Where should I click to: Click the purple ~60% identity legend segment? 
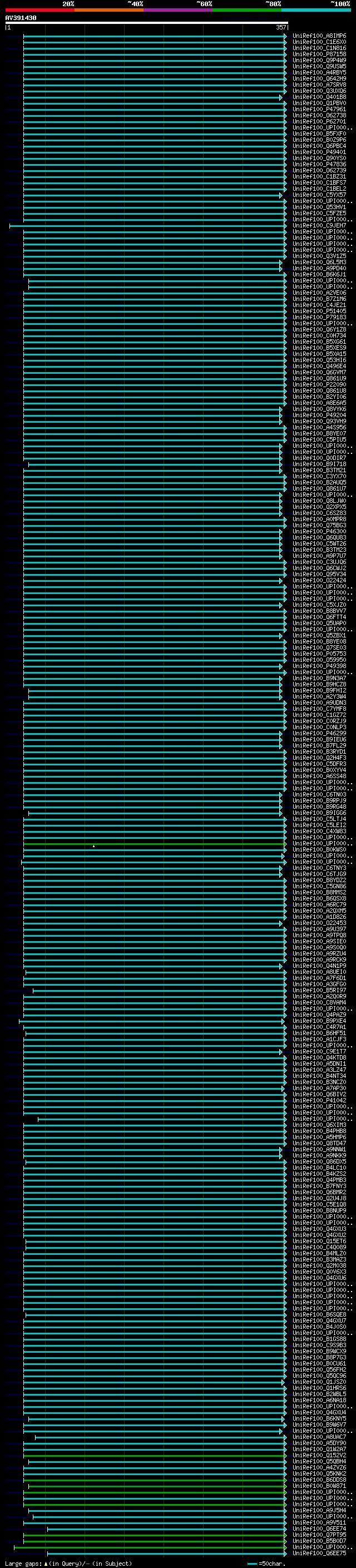point(177,10)
